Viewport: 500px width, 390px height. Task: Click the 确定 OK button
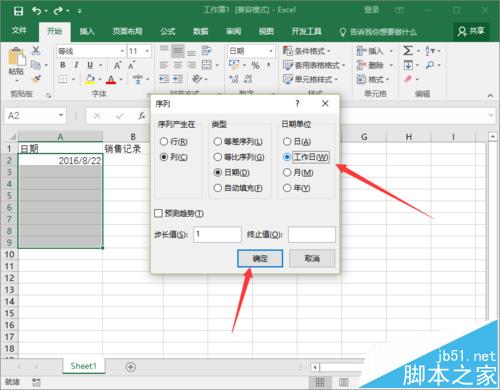coord(260,258)
